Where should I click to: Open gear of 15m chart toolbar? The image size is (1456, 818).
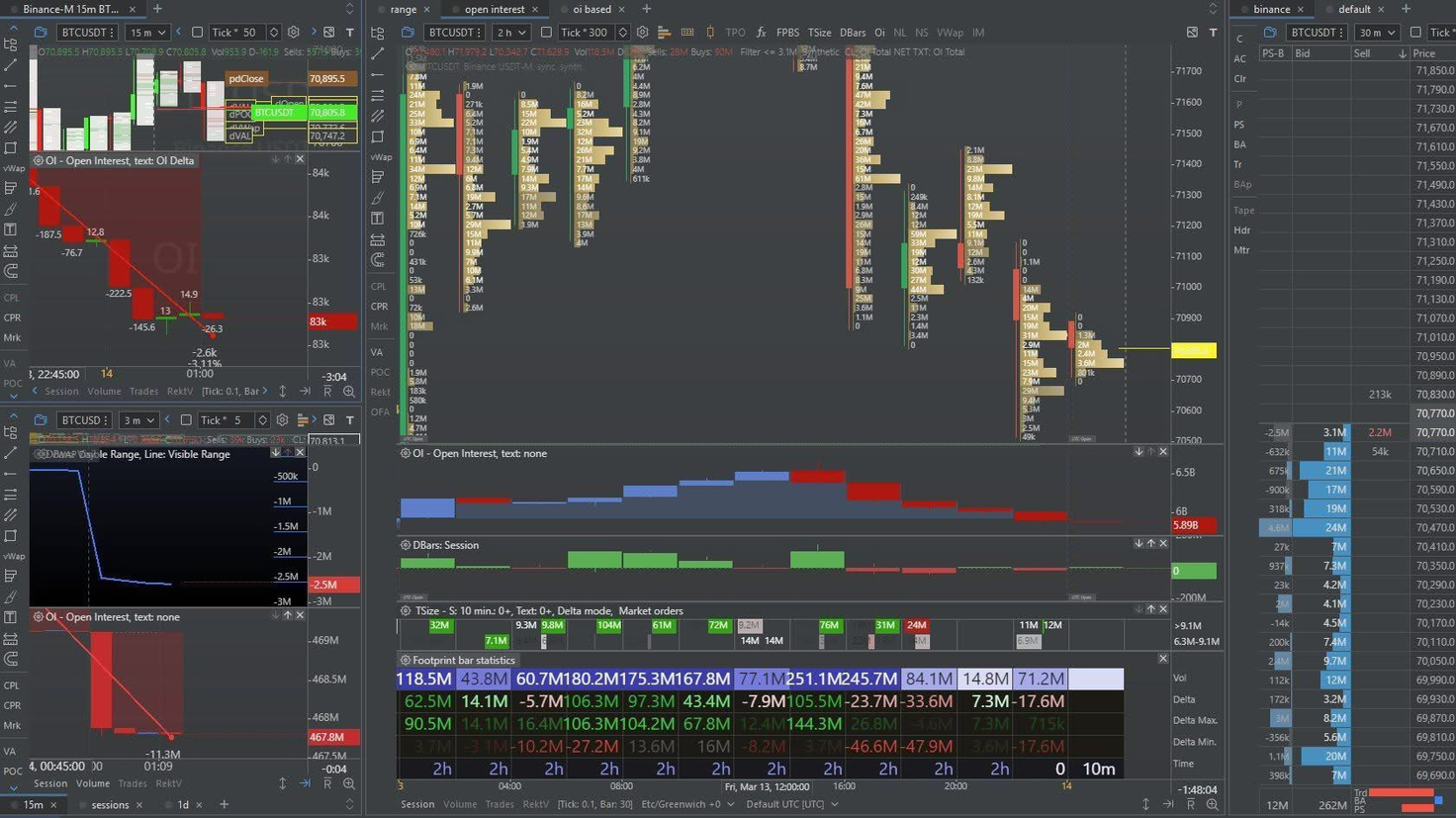[294, 33]
